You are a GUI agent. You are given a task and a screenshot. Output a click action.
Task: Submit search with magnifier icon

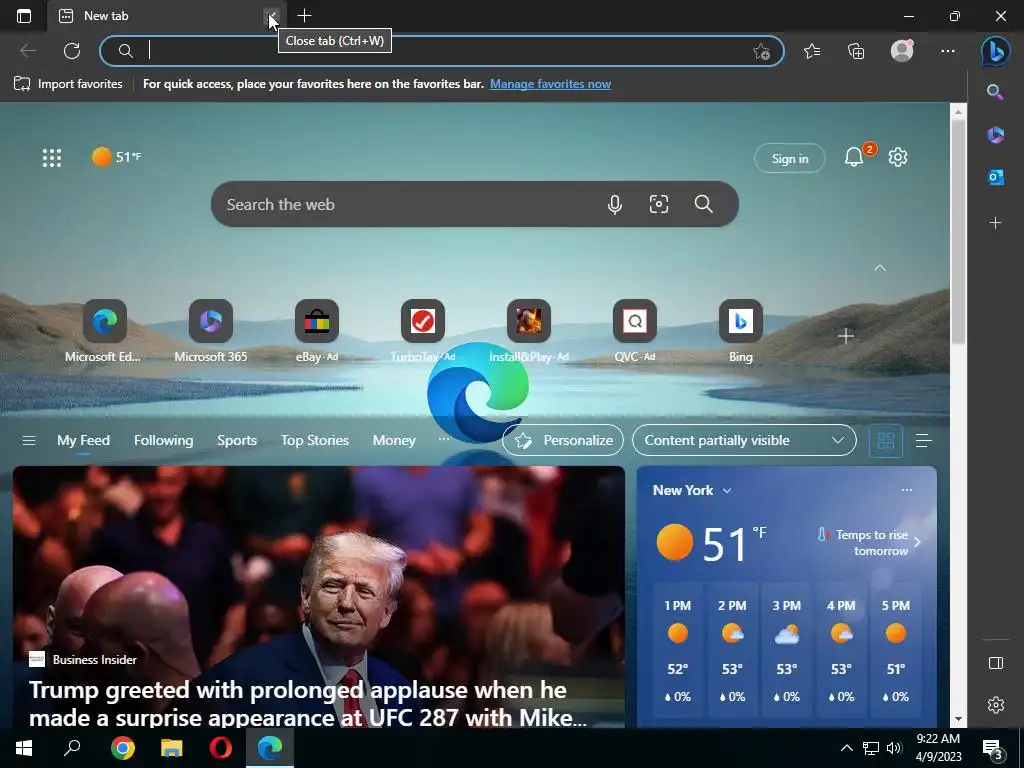click(703, 204)
